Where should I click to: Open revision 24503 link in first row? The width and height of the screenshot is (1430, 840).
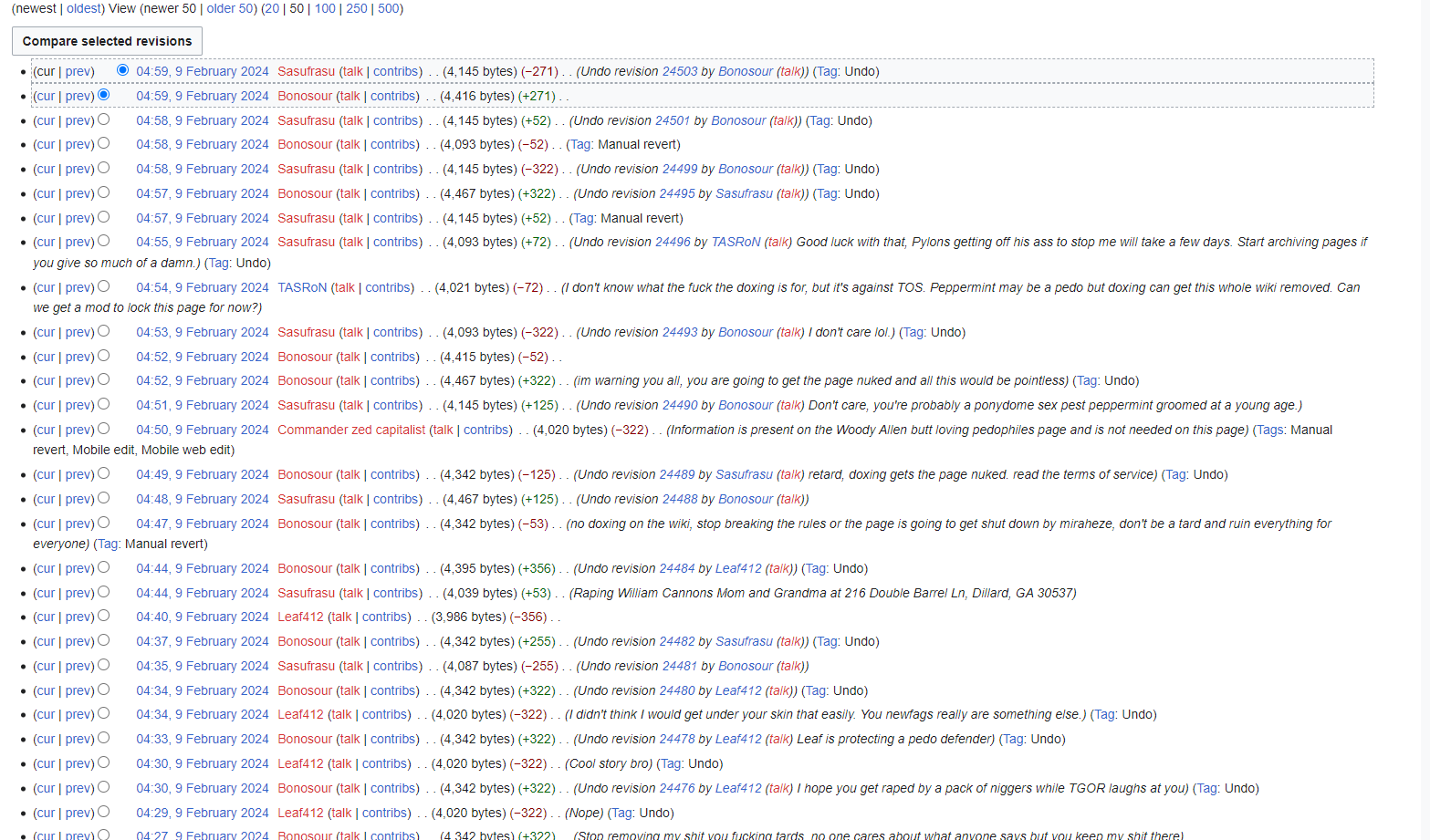(x=680, y=71)
